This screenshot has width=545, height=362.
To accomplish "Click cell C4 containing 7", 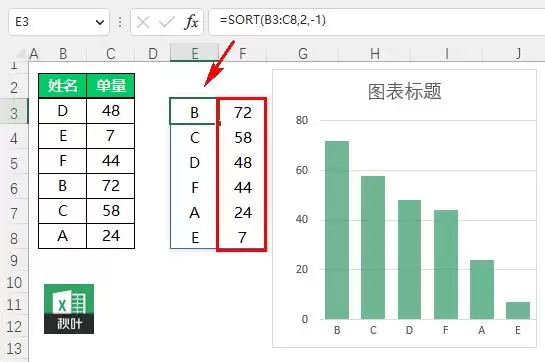I will 111,136.
